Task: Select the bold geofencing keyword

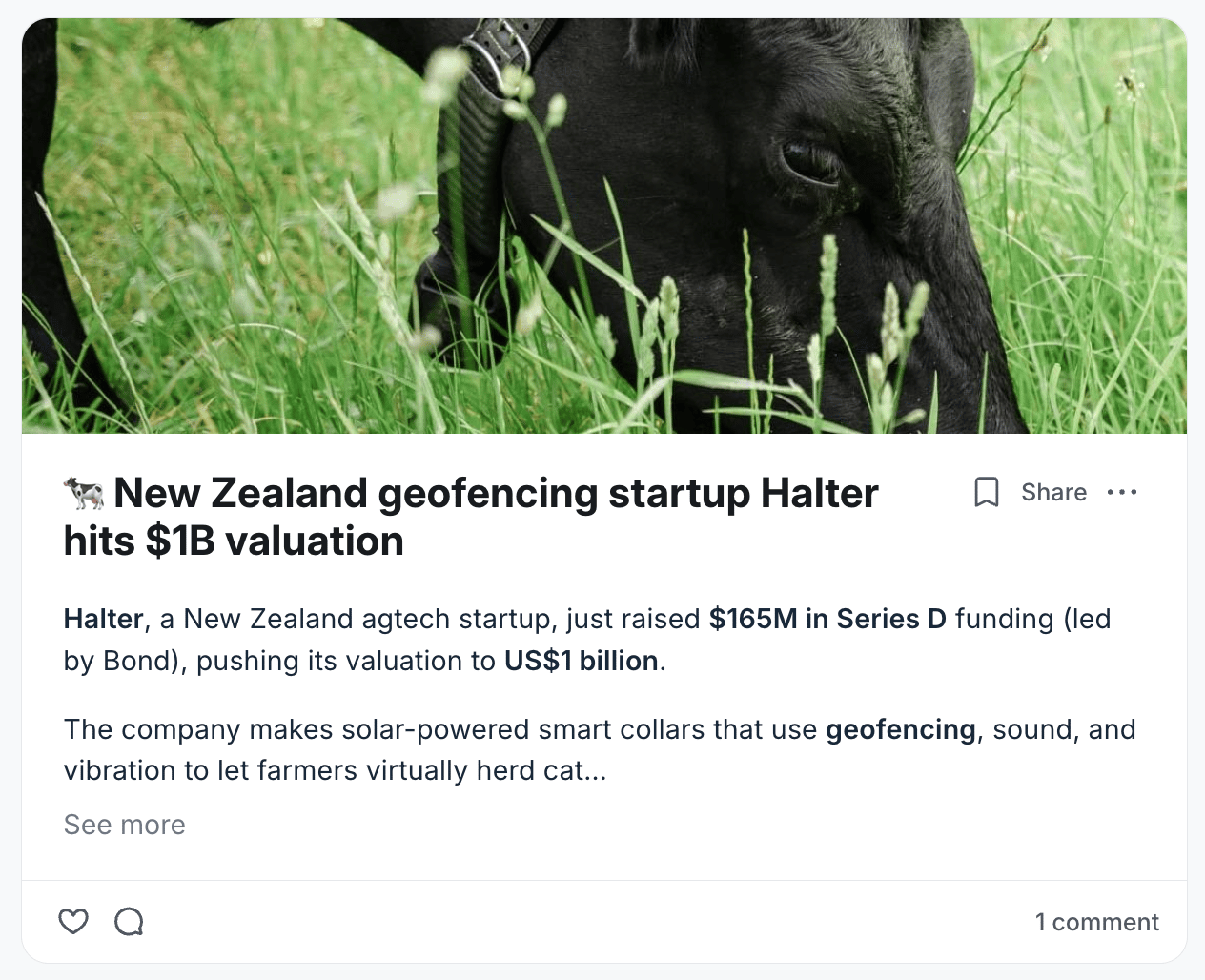Action: 901,730
